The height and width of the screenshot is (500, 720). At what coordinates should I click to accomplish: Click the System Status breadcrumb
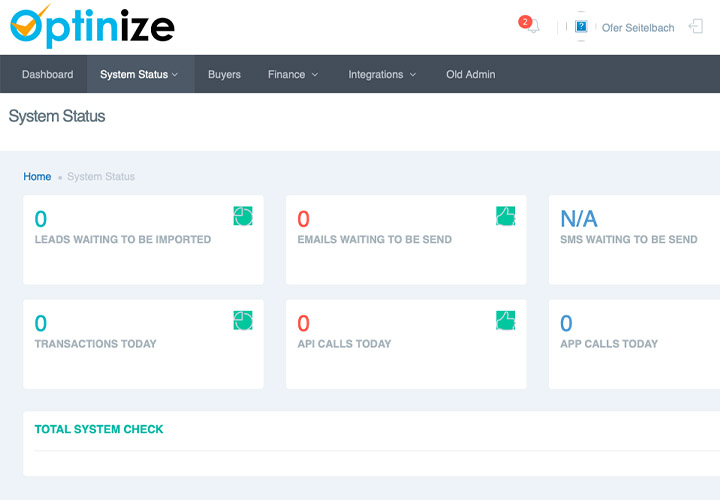coord(101,177)
